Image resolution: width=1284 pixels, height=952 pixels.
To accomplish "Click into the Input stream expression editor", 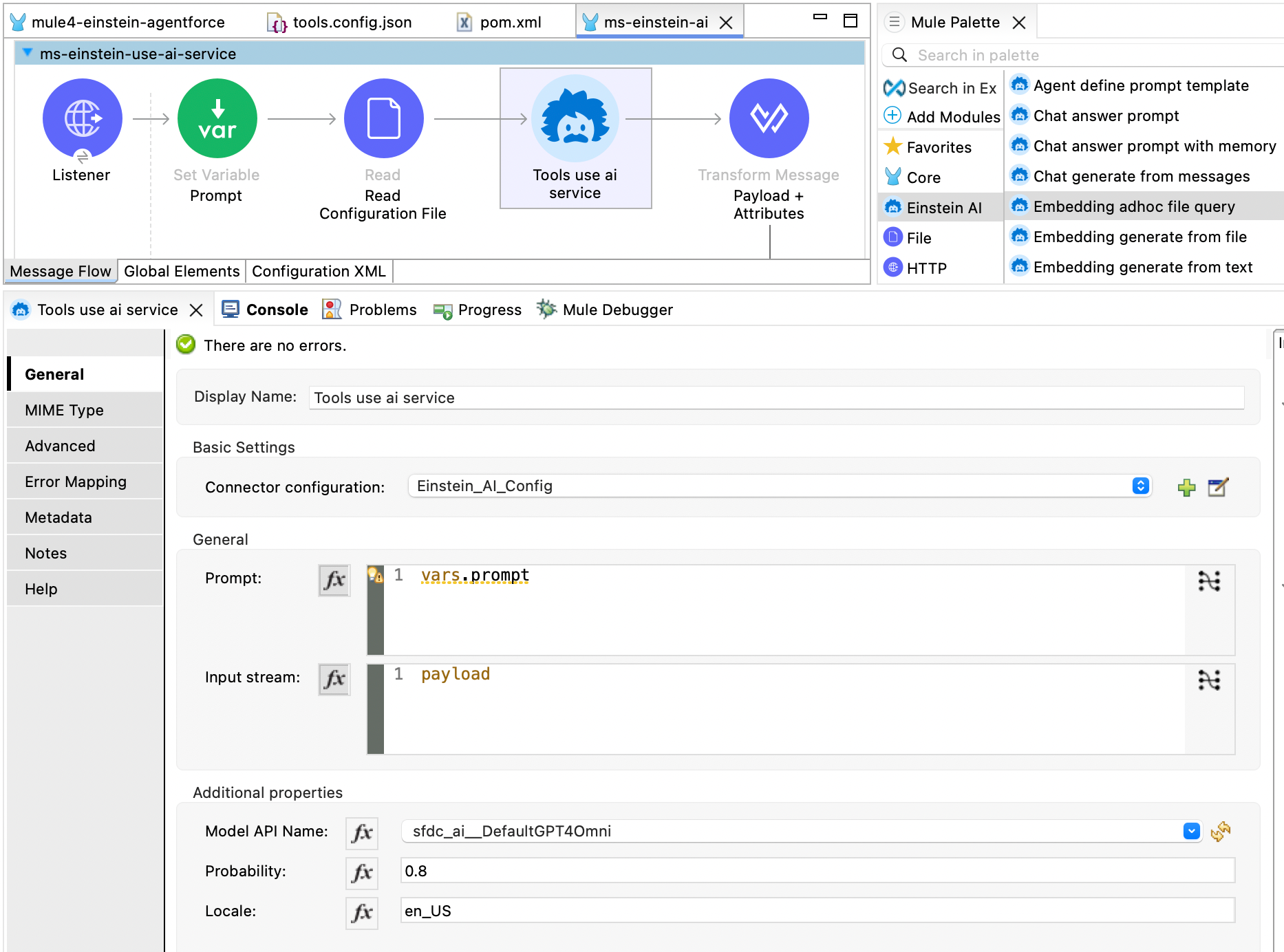I will pyautogui.click(x=784, y=709).
